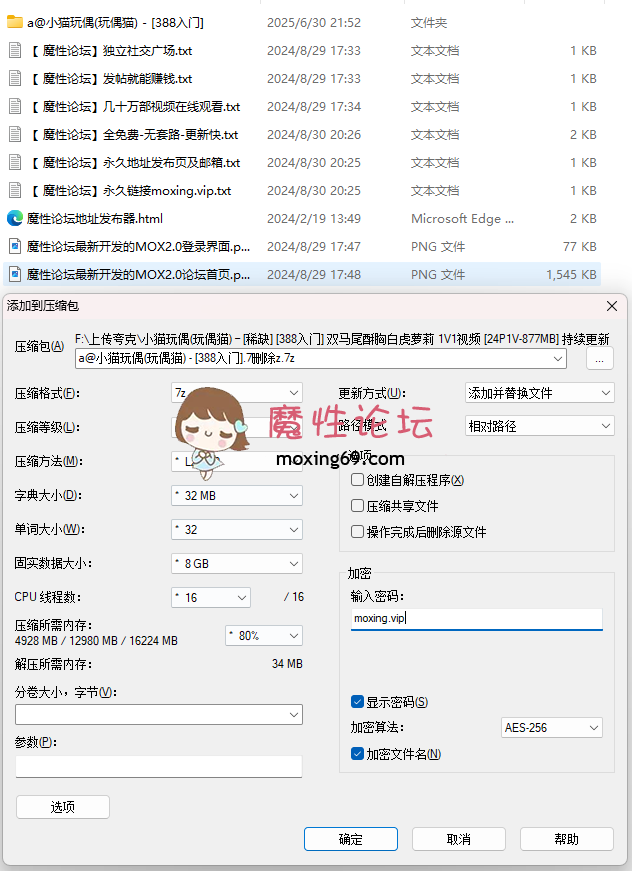Image resolution: width=632 pixels, height=871 pixels.
Task: Click the 34 MB decompression memory value
Action: 287,663
